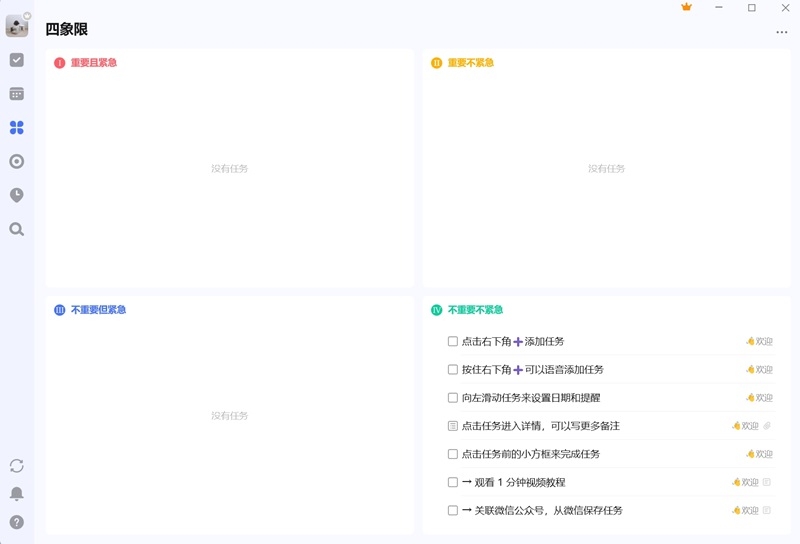Click 欢迎 tag on 按住右下角 row
This screenshot has height=544, width=800.
click(759, 369)
